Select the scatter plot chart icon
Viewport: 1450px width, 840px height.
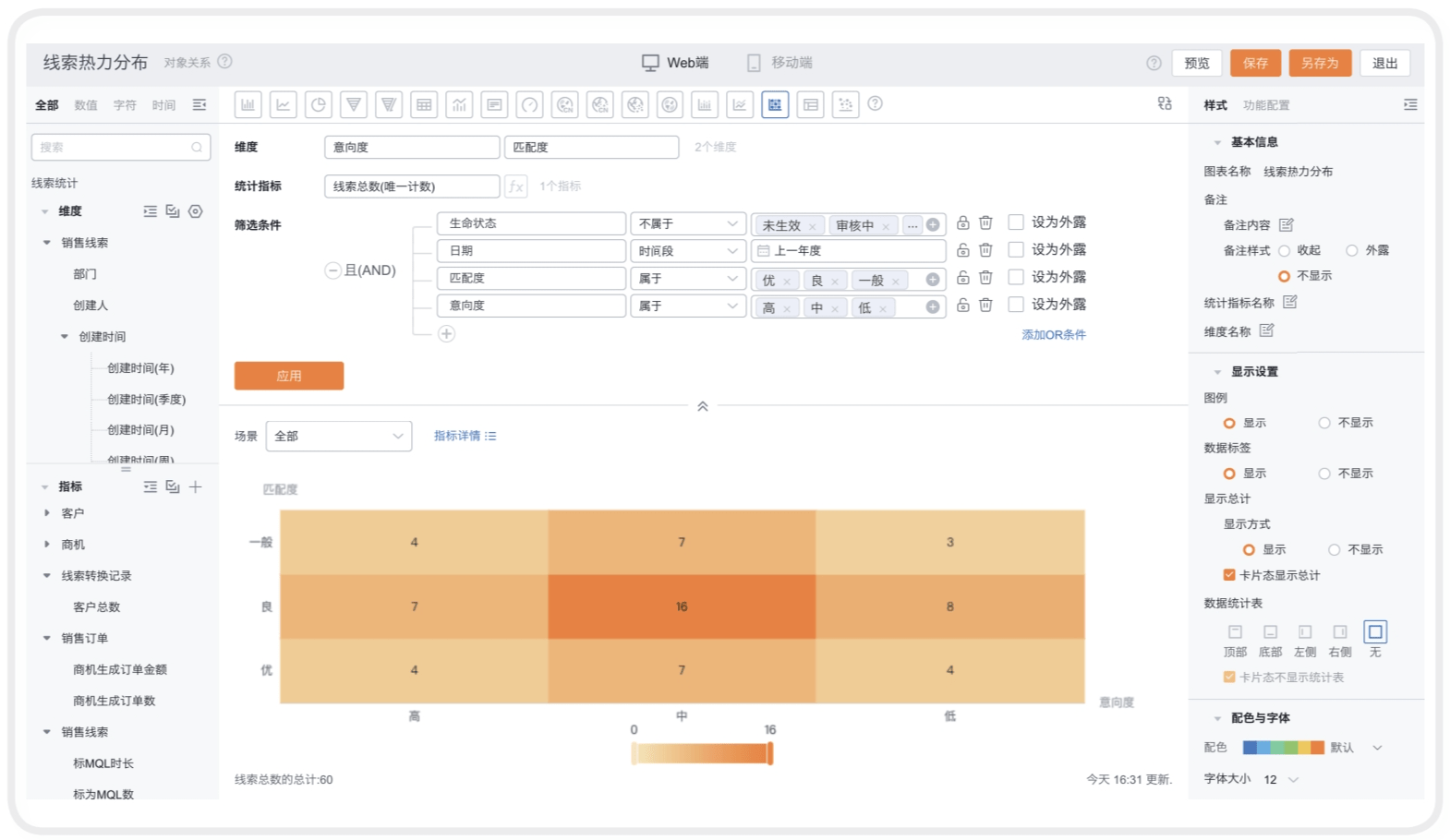(x=845, y=105)
